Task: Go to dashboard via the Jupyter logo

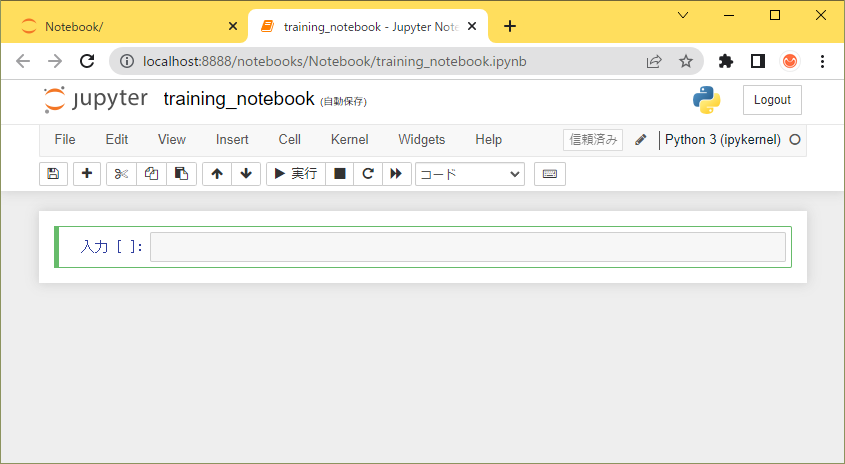Action: [x=95, y=100]
